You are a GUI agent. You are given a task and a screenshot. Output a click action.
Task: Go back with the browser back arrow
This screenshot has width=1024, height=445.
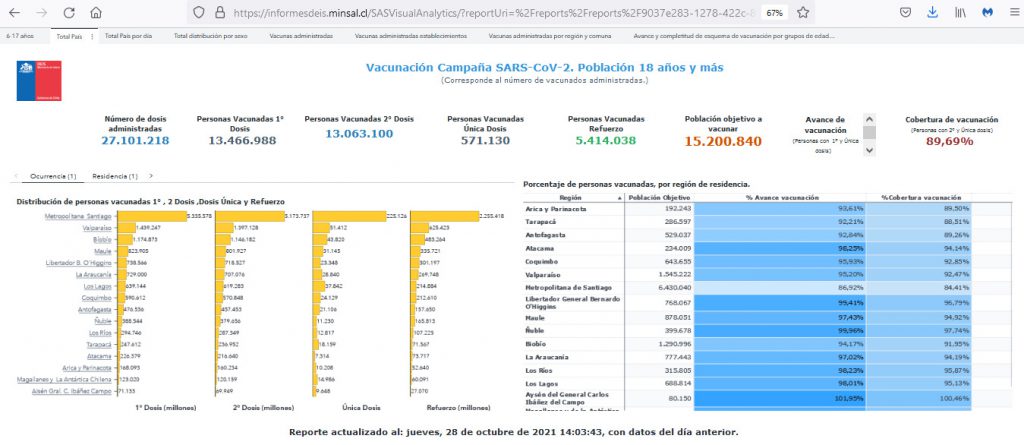[14, 12]
